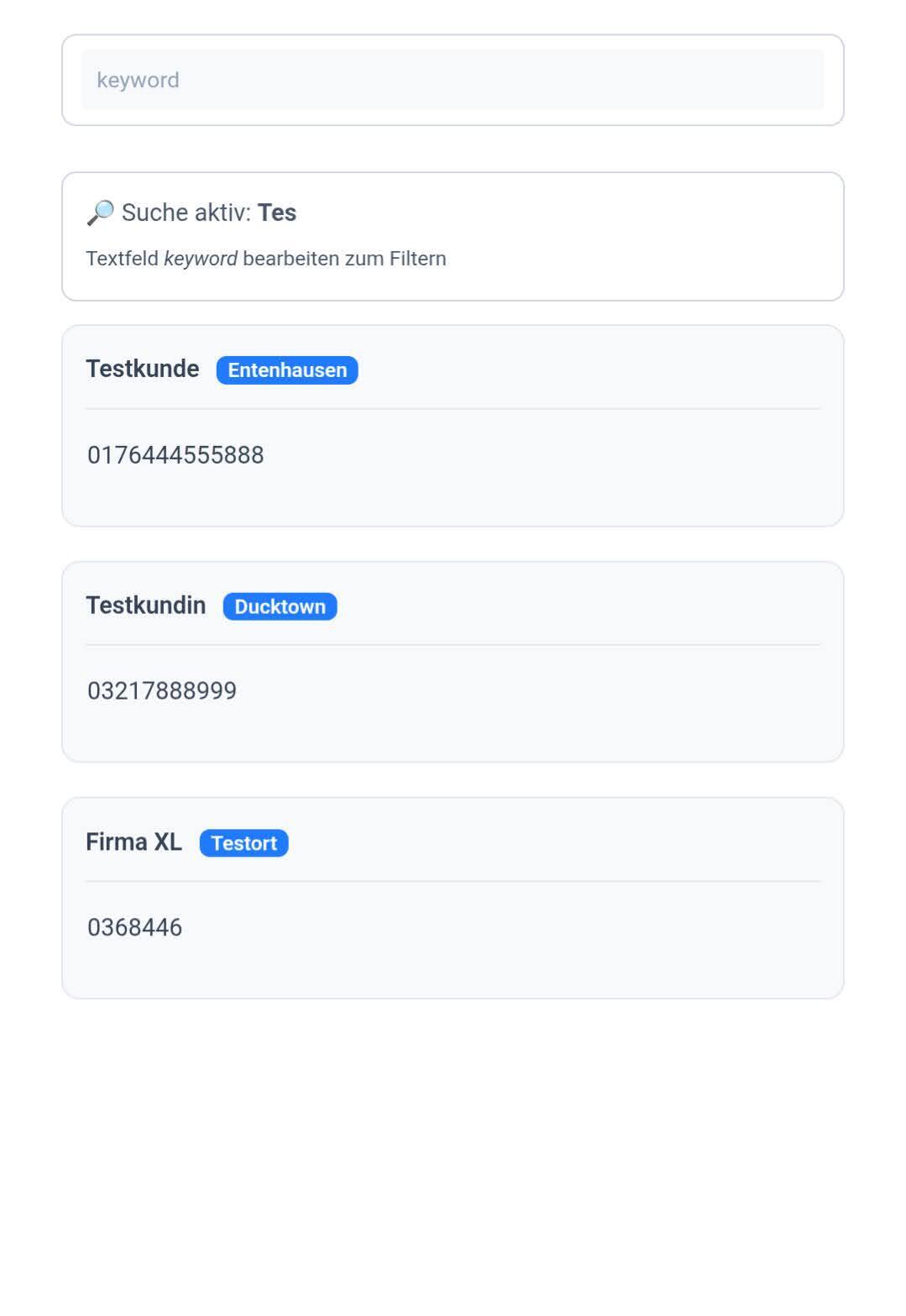The image size is (906, 1316).
Task: Click phone number 0176444555888
Action: 175,455
